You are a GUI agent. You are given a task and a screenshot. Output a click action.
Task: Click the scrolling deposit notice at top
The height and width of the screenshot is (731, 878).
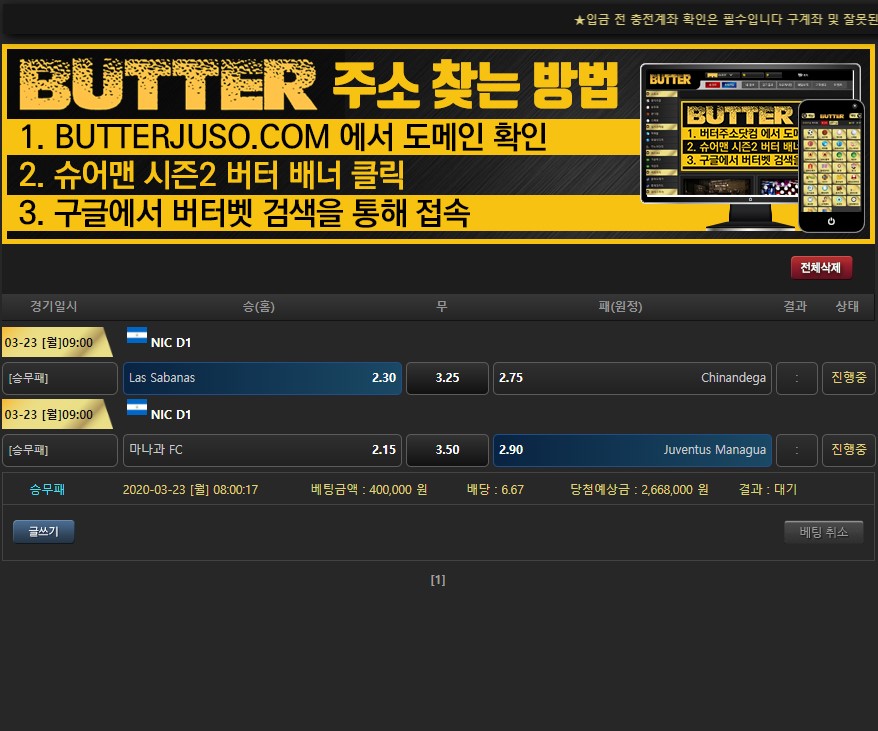click(726, 20)
